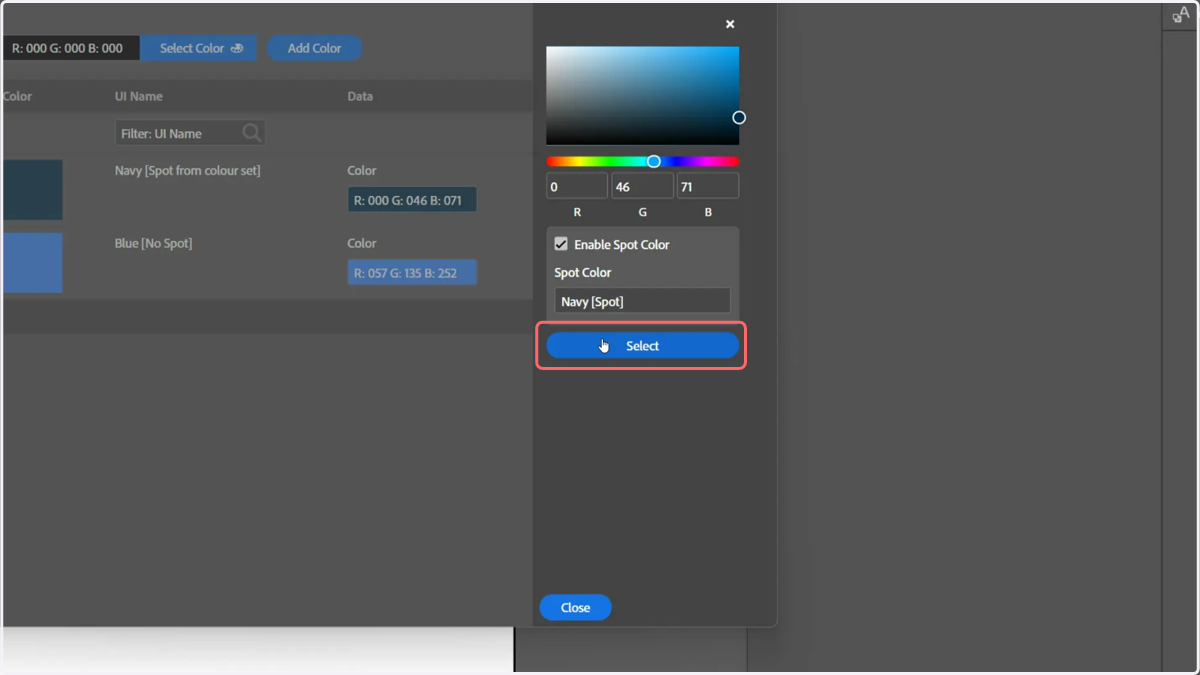Click the Spot Color name field 'Navy [Spot]'
This screenshot has width=1200, height=675.
pos(642,301)
